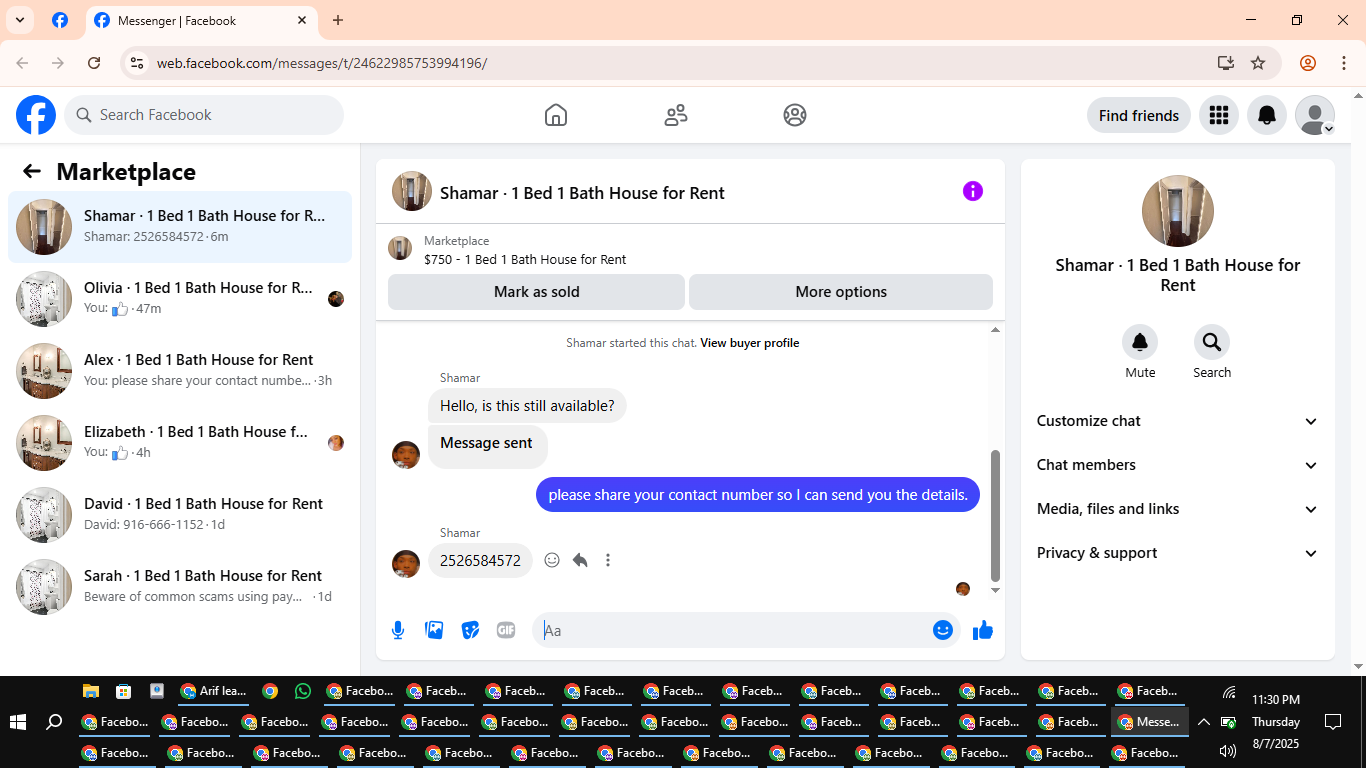1366x768 pixels.
Task: Click the Find friends button
Action: (1139, 115)
